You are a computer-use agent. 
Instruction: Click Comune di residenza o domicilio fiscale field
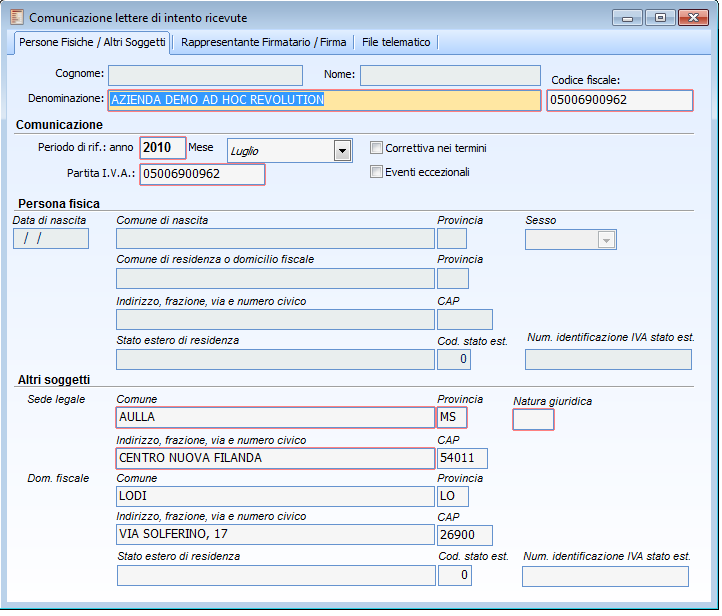tap(275, 279)
